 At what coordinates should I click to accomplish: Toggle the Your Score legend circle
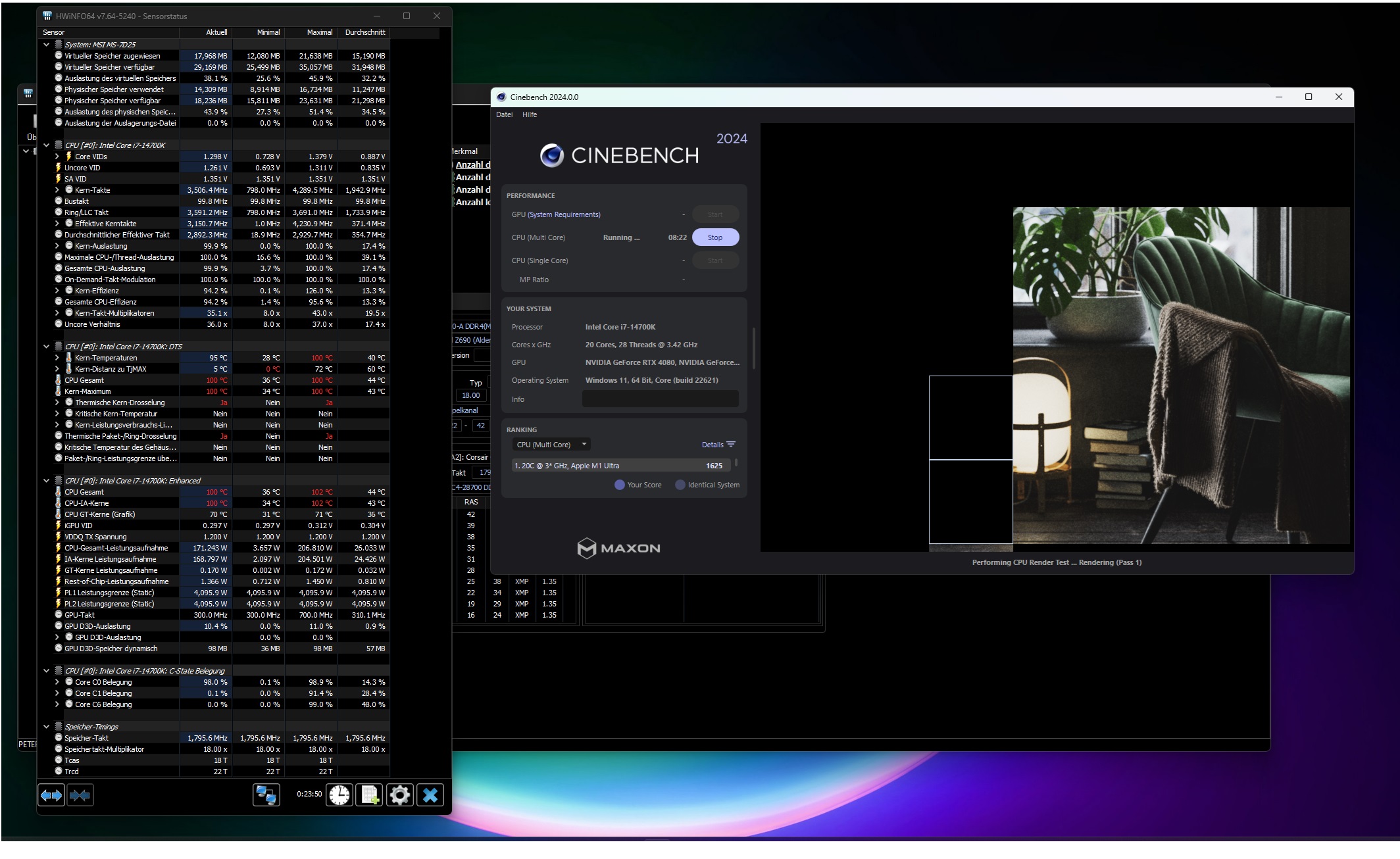(619, 485)
